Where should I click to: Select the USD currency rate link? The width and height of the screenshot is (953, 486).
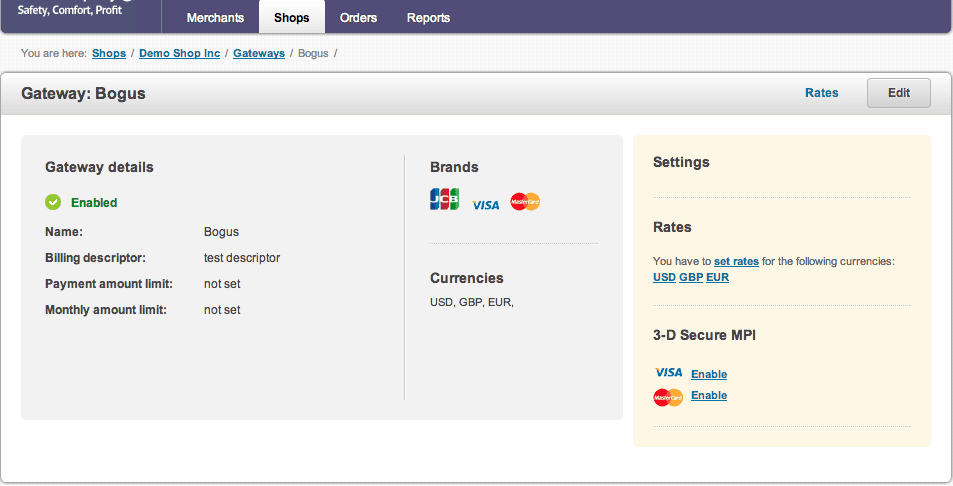[x=664, y=277]
